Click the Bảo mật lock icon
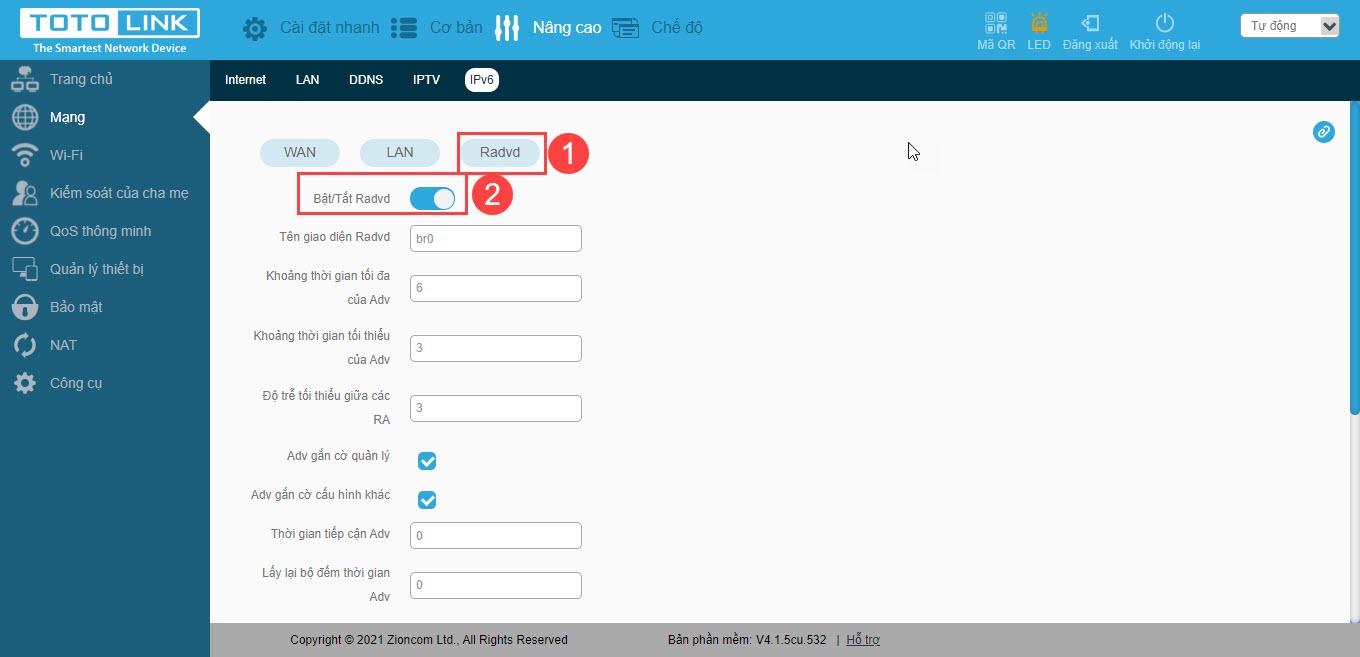 point(25,307)
